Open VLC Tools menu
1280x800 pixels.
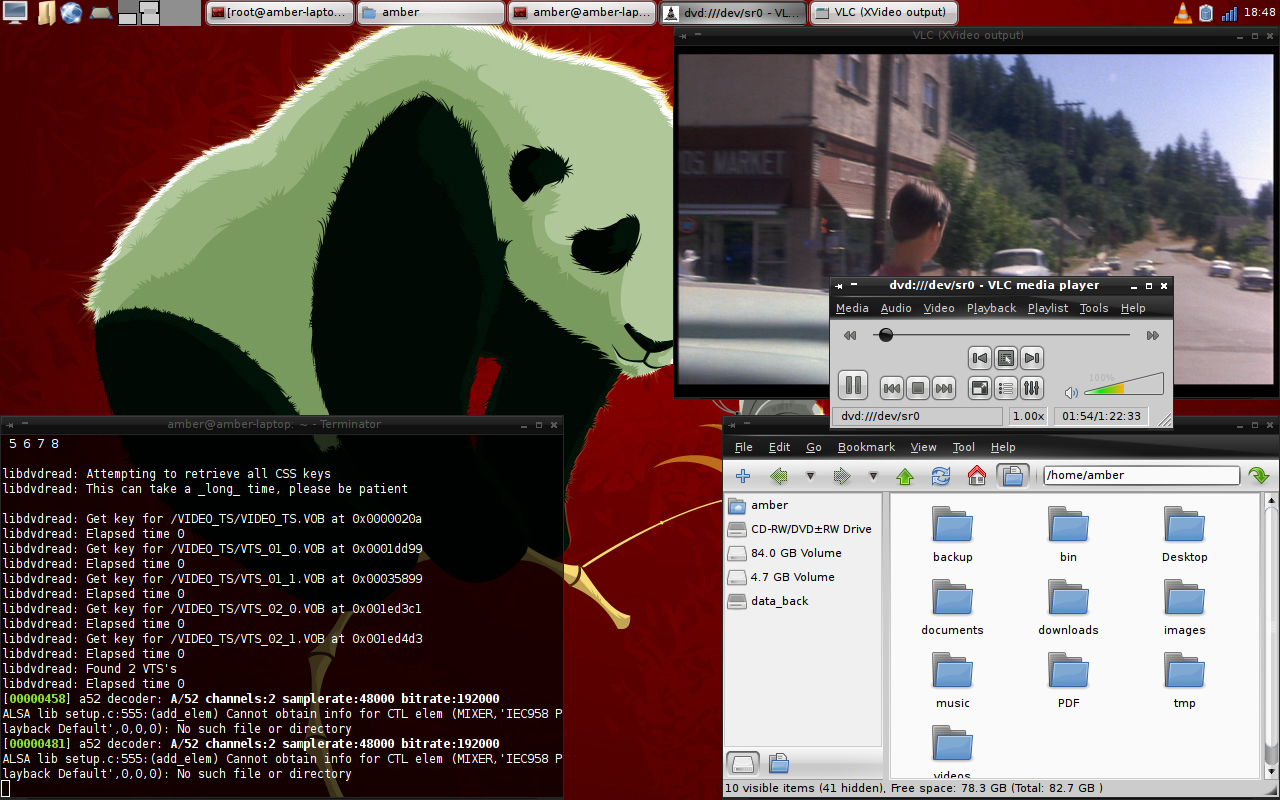pos(1094,308)
